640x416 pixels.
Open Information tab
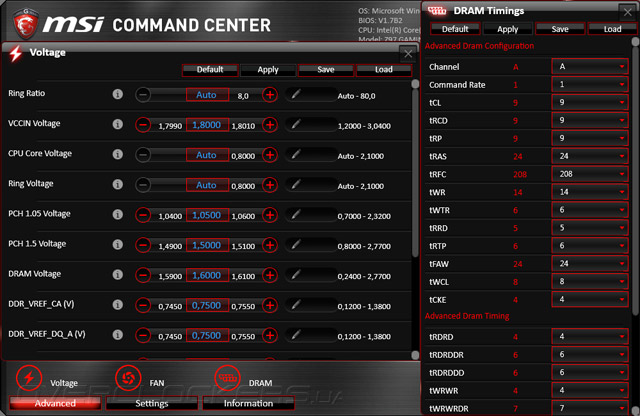[x=248, y=403]
